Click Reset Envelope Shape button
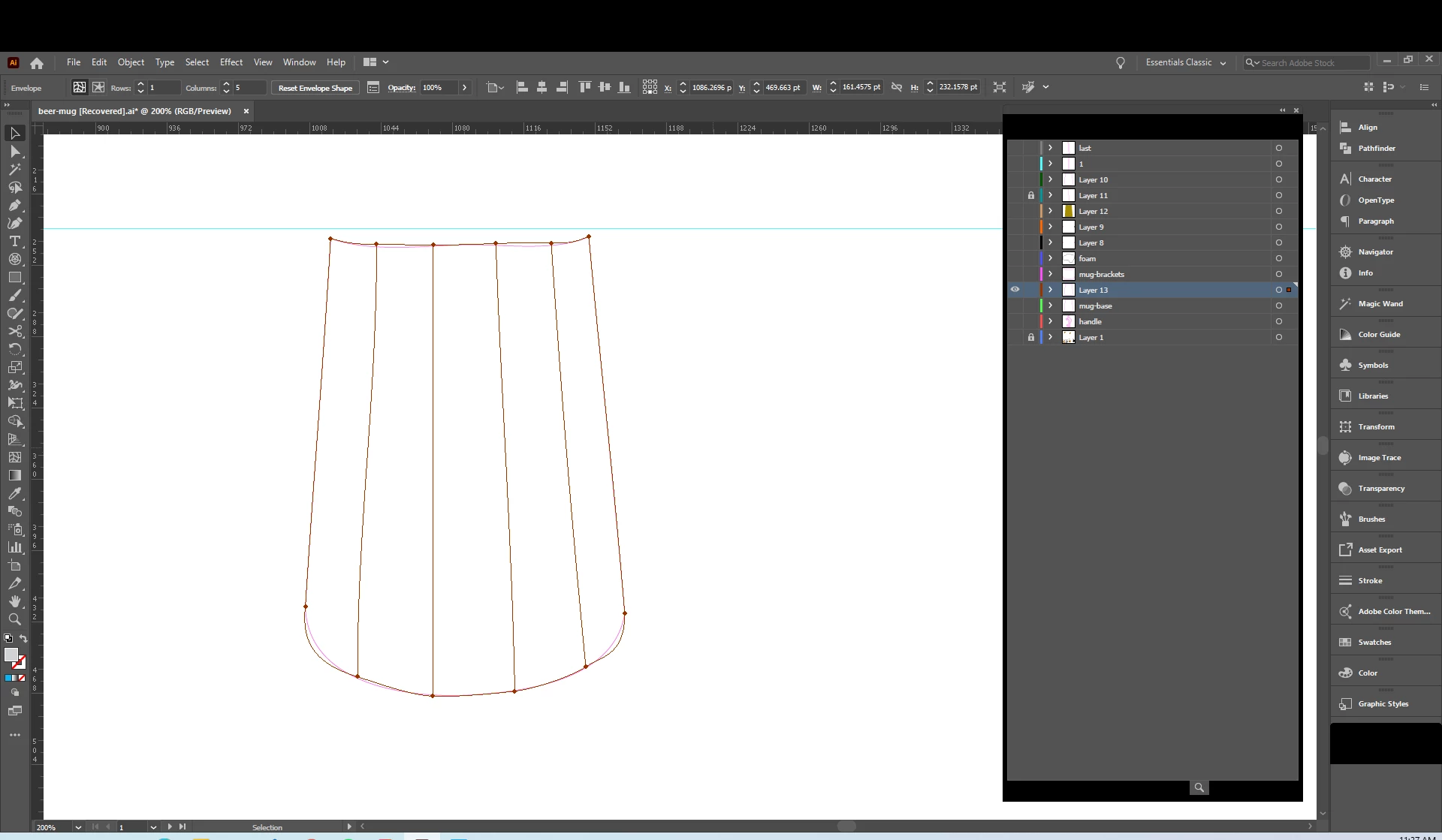The height and width of the screenshot is (840, 1442). [315, 88]
